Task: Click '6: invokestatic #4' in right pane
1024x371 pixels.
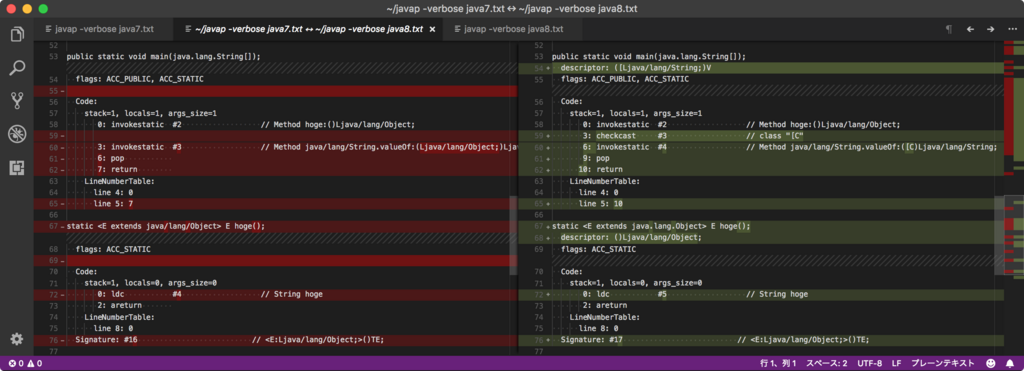Action: 624,147
